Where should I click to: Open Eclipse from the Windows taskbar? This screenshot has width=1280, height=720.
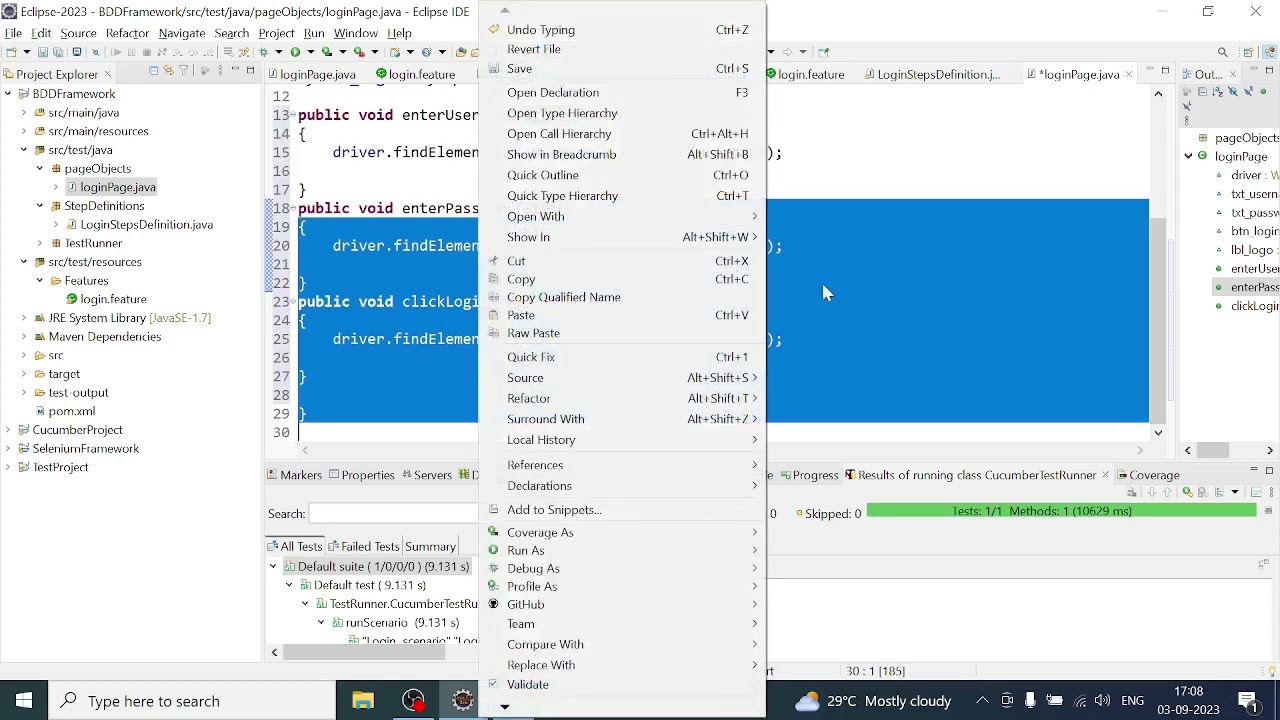pyautogui.click(x=463, y=701)
